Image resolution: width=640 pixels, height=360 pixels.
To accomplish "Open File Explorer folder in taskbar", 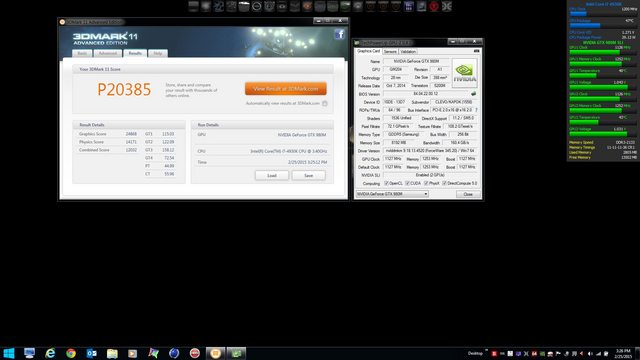I will (112, 353).
